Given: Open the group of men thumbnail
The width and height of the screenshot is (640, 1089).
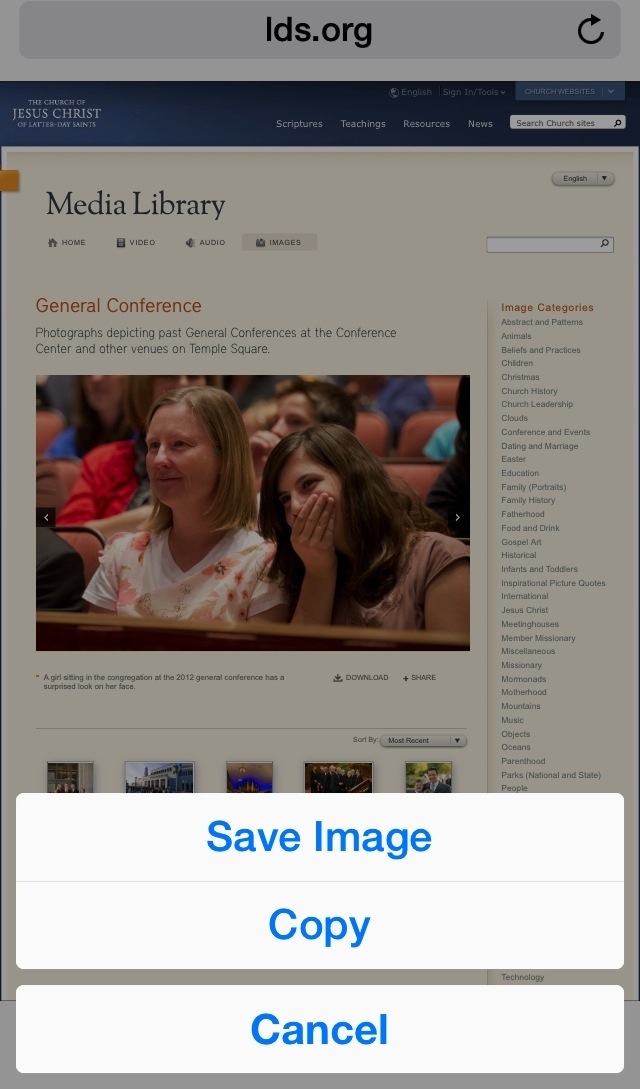Looking at the screenshot, I should pyautogui.click(x=339, y=777).
